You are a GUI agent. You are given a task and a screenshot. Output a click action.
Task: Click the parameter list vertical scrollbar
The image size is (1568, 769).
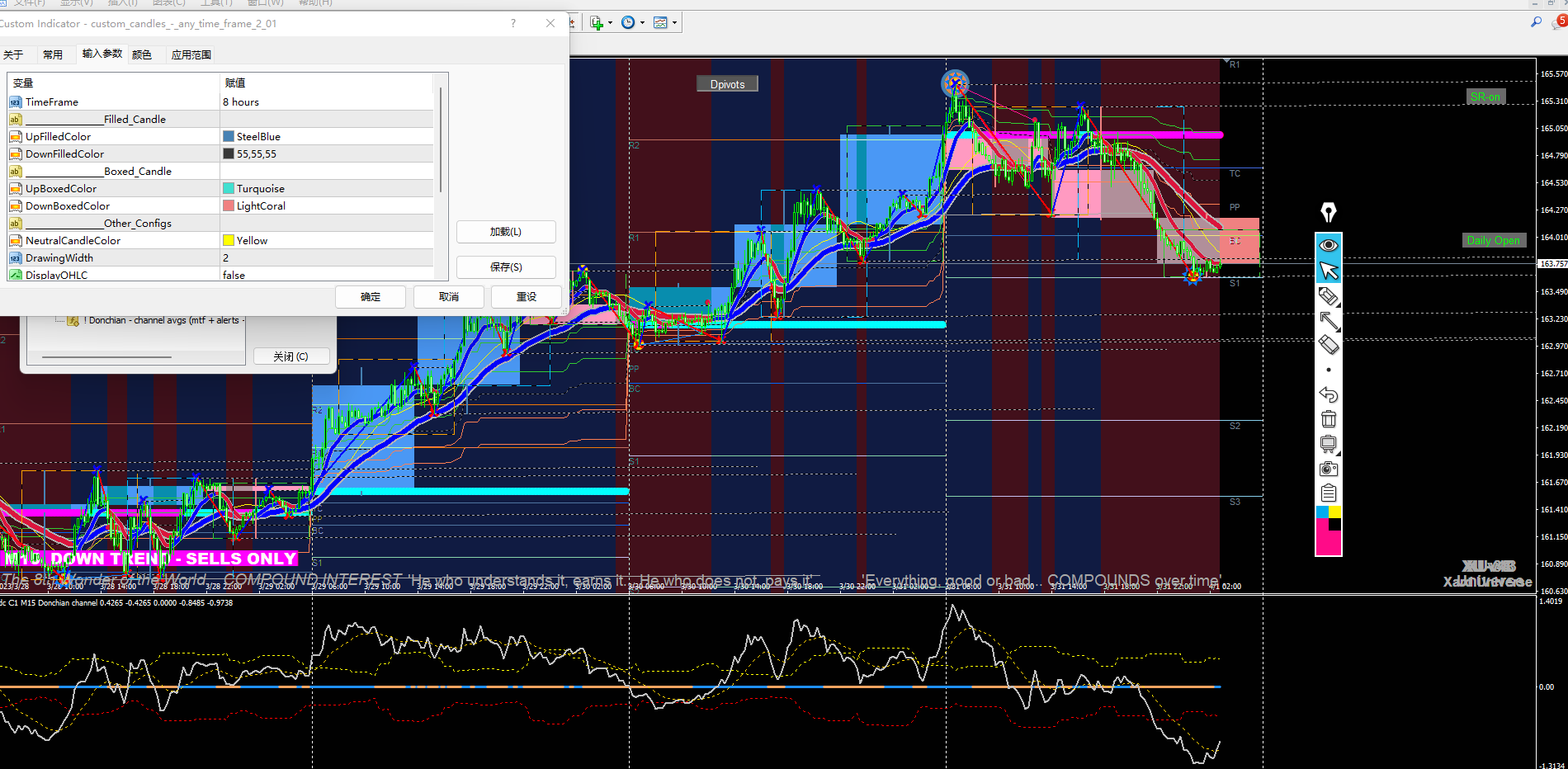(x=442, y=140)
